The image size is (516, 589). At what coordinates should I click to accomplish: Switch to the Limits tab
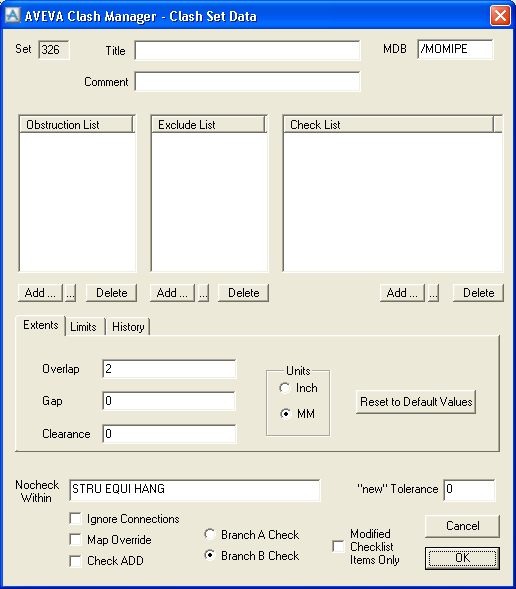pos(83,327)
